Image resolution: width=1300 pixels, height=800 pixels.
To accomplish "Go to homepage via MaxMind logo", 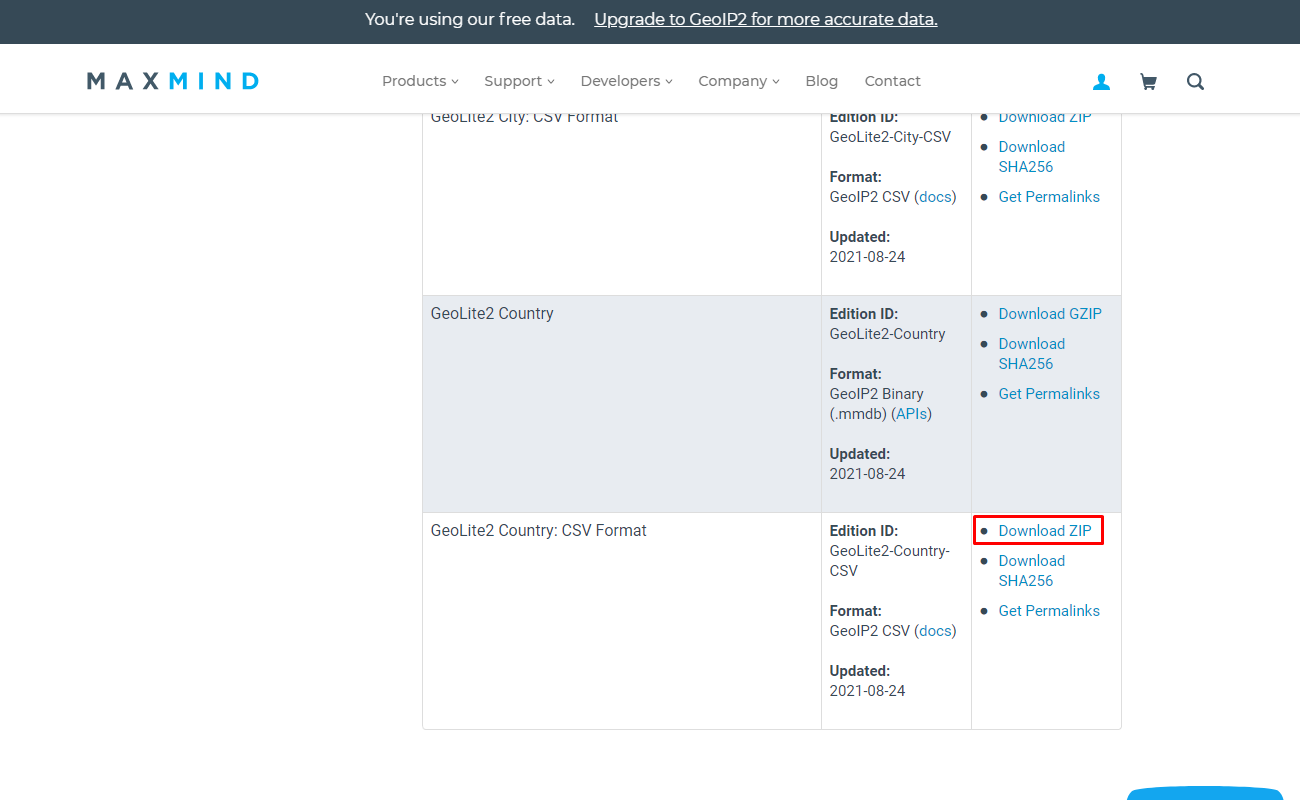I will [x=173, y=81].
